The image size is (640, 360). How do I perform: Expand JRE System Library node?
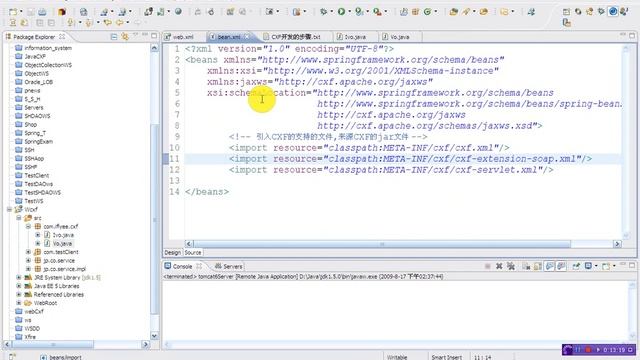click(19, 278)
